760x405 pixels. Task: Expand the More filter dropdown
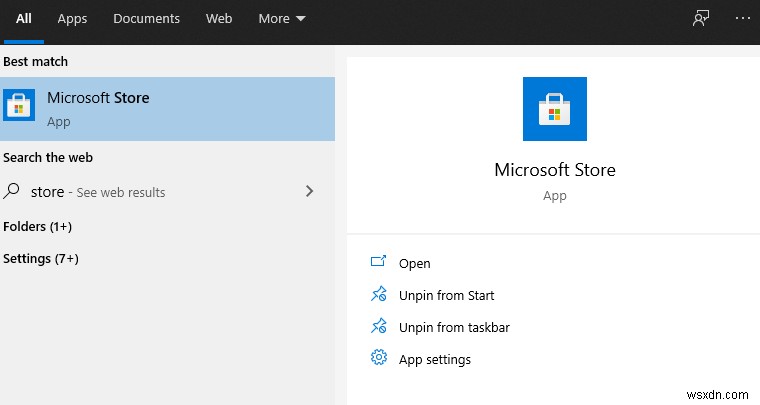[281, 19]
